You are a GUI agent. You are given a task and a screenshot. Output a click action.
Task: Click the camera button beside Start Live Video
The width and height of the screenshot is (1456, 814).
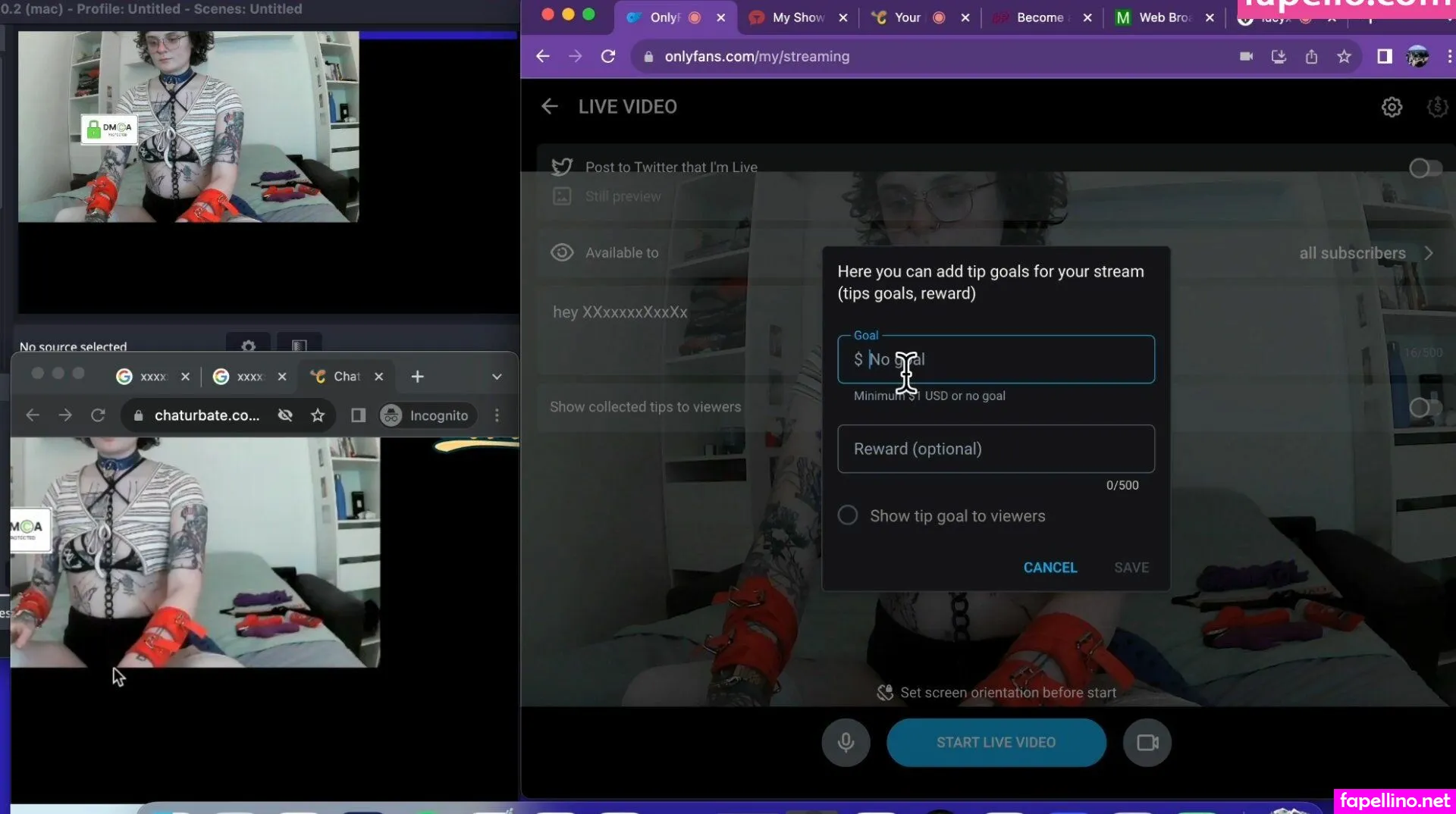click(x=1147, y=743)
